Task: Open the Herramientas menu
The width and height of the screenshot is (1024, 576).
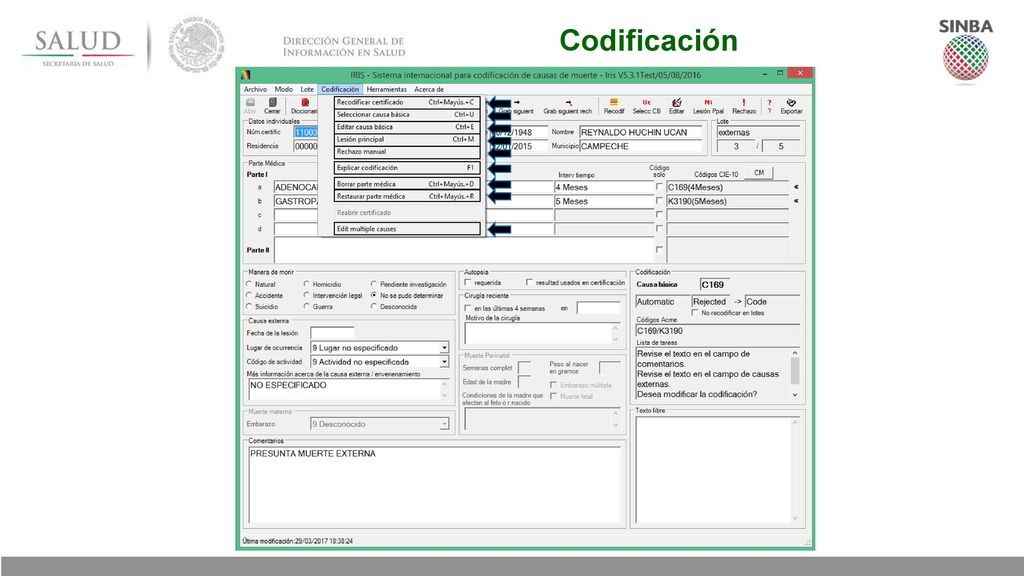Action: (387, 89)
